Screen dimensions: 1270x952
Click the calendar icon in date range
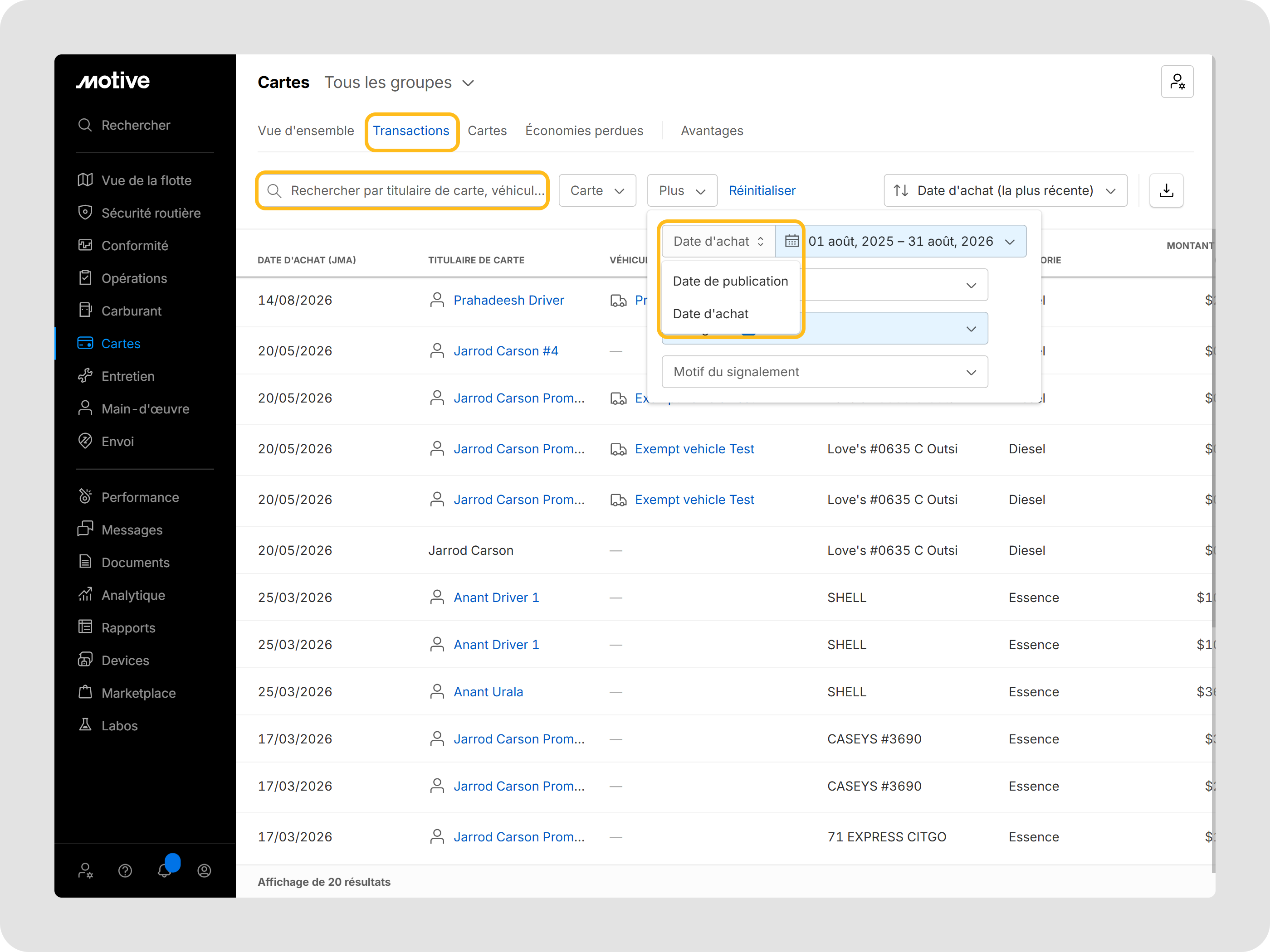point(791,241)
